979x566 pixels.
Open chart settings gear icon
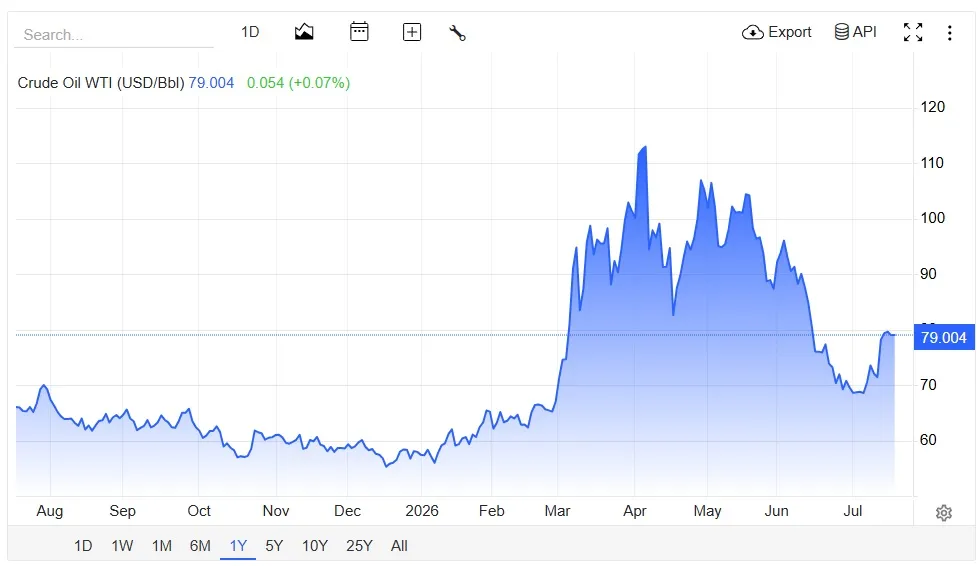tap(944, 513)
